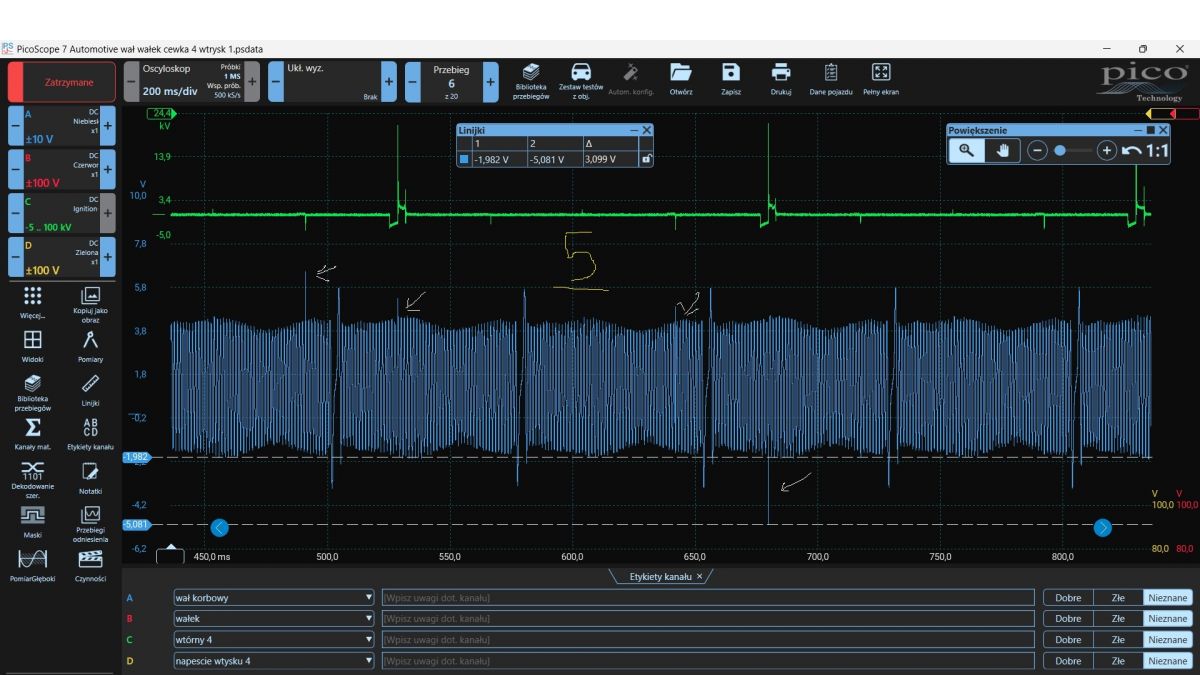Expand the wał korbowy label dropdown

point(369,598)
